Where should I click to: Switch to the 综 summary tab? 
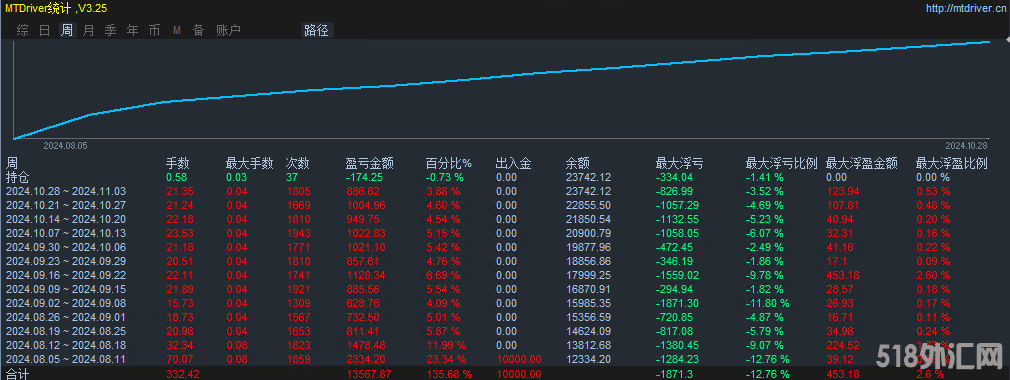point(23,30)
